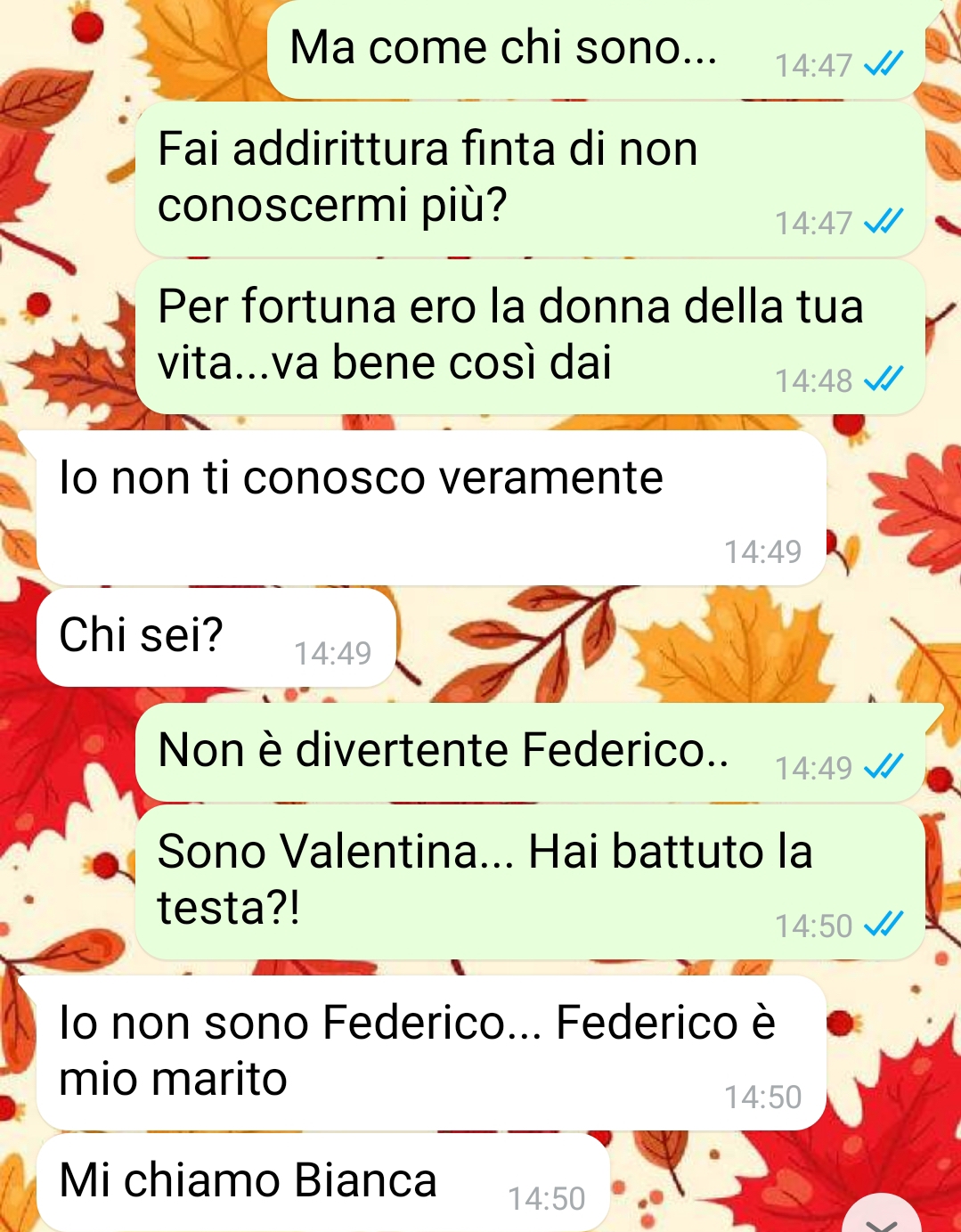Select 'Fai addirittura finta di non conoscermi più?' bubble

click(x=530, y=178)
